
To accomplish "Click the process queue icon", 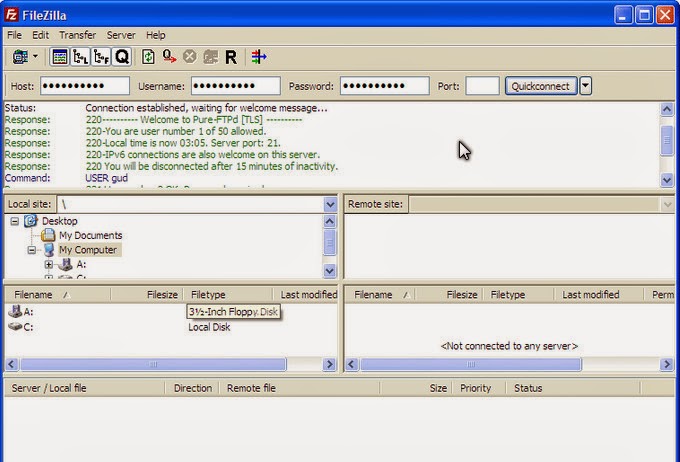I will (169, 57).
